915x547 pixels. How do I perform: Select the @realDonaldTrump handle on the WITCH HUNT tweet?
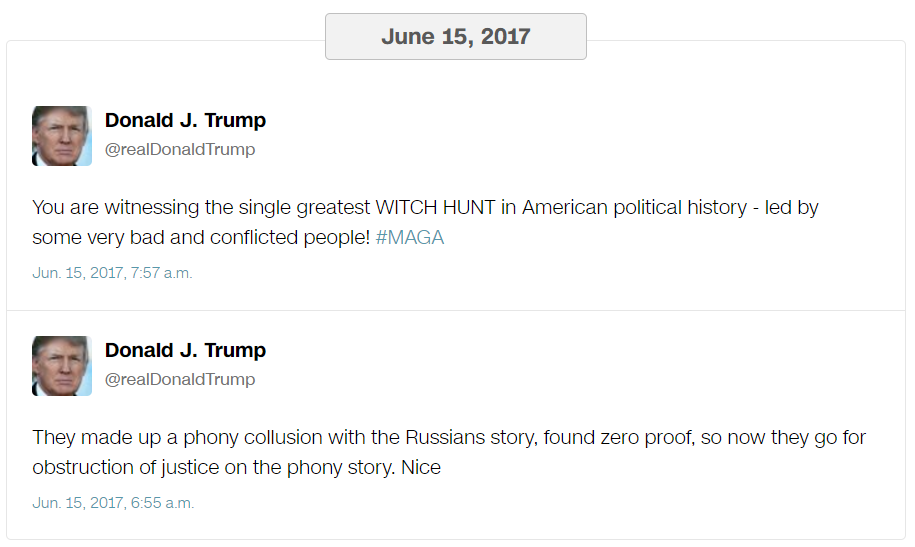click(180, 149)
